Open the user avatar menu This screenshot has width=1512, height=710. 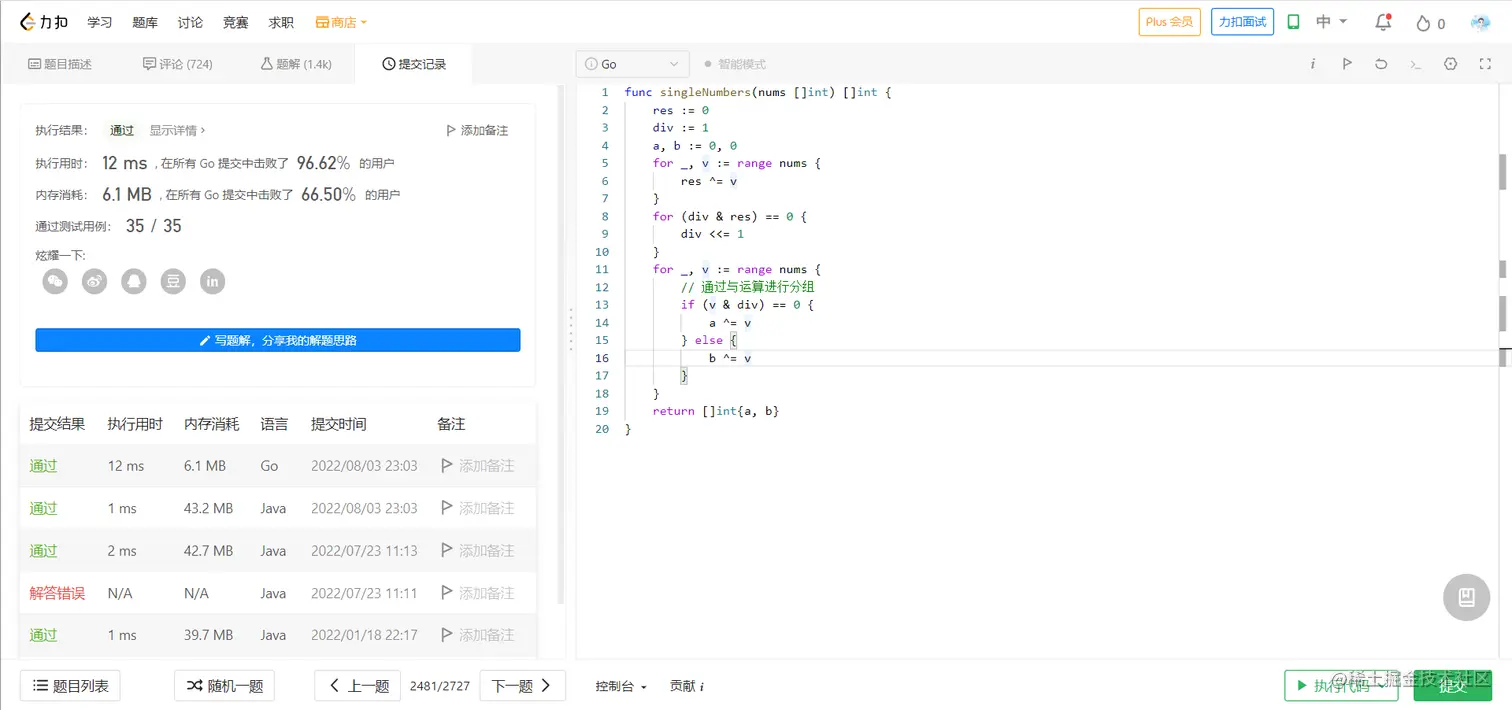(x=1480, y=22)
